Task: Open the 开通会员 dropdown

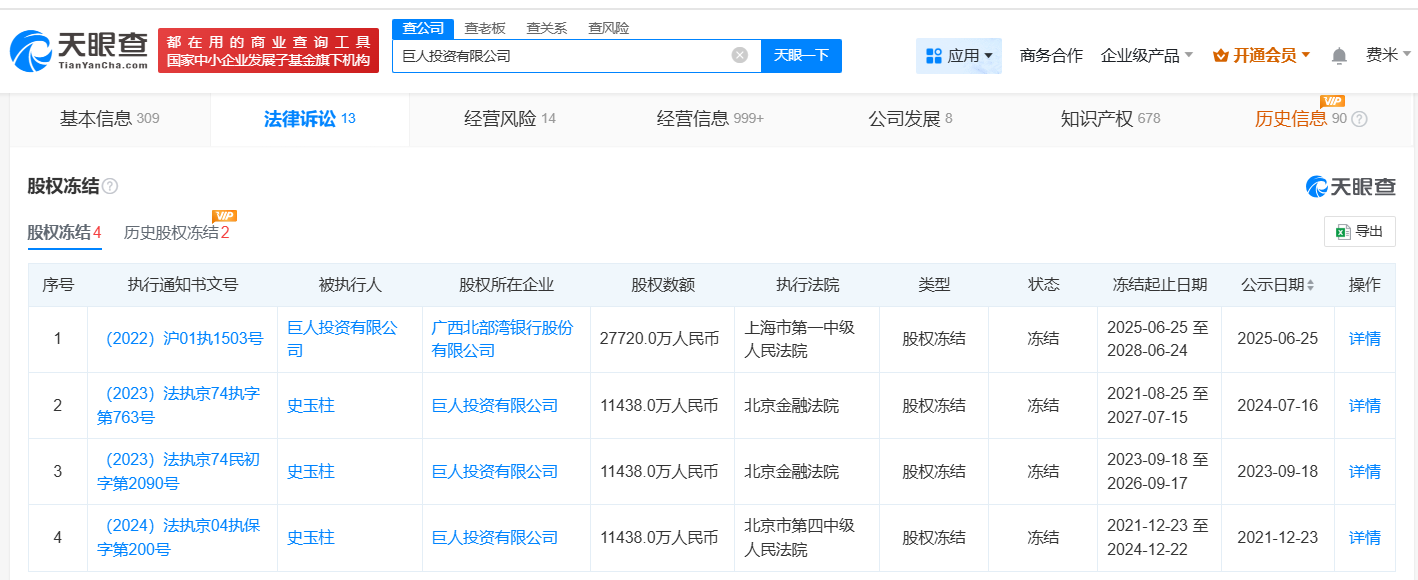Action: pyautogui.click(x=1261, y=56)
